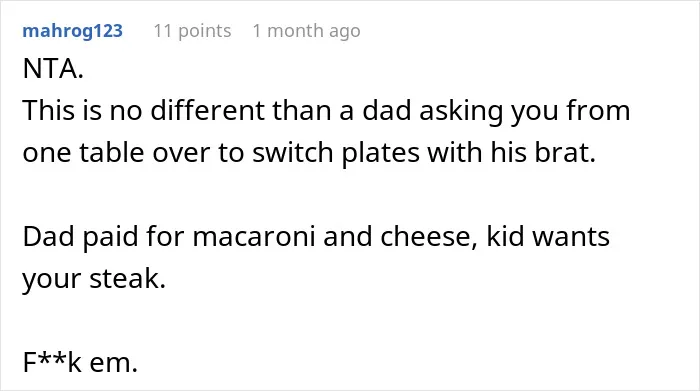Click the word table in the comment
Image resolution: width=700 pixels, height=391 pixels.
point(112,152)
